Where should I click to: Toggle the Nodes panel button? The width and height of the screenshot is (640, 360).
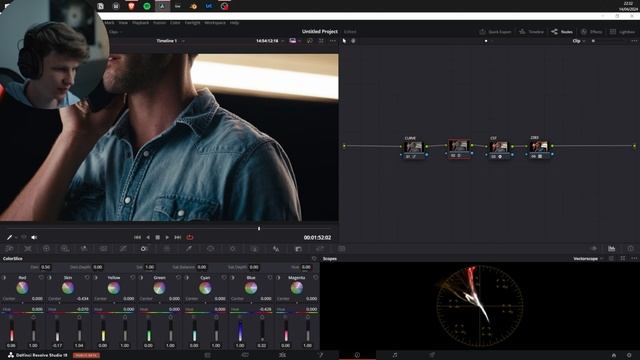coord(562,31)
